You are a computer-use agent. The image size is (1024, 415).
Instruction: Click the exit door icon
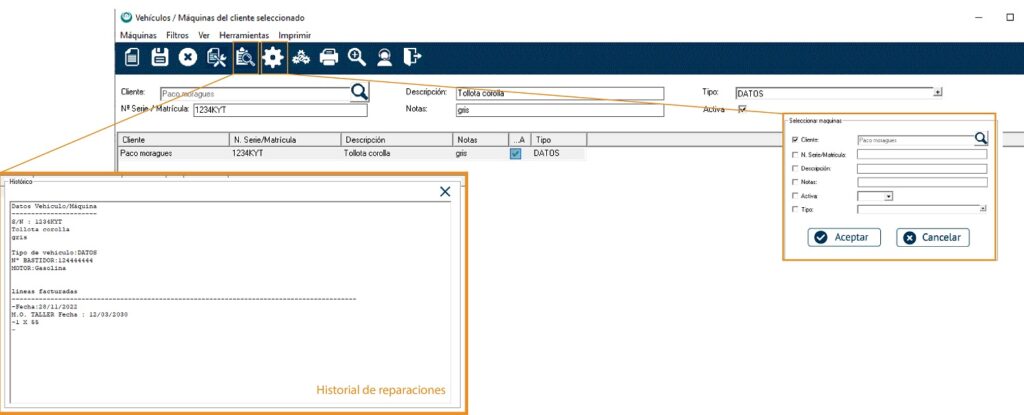[x=412, y=58]
